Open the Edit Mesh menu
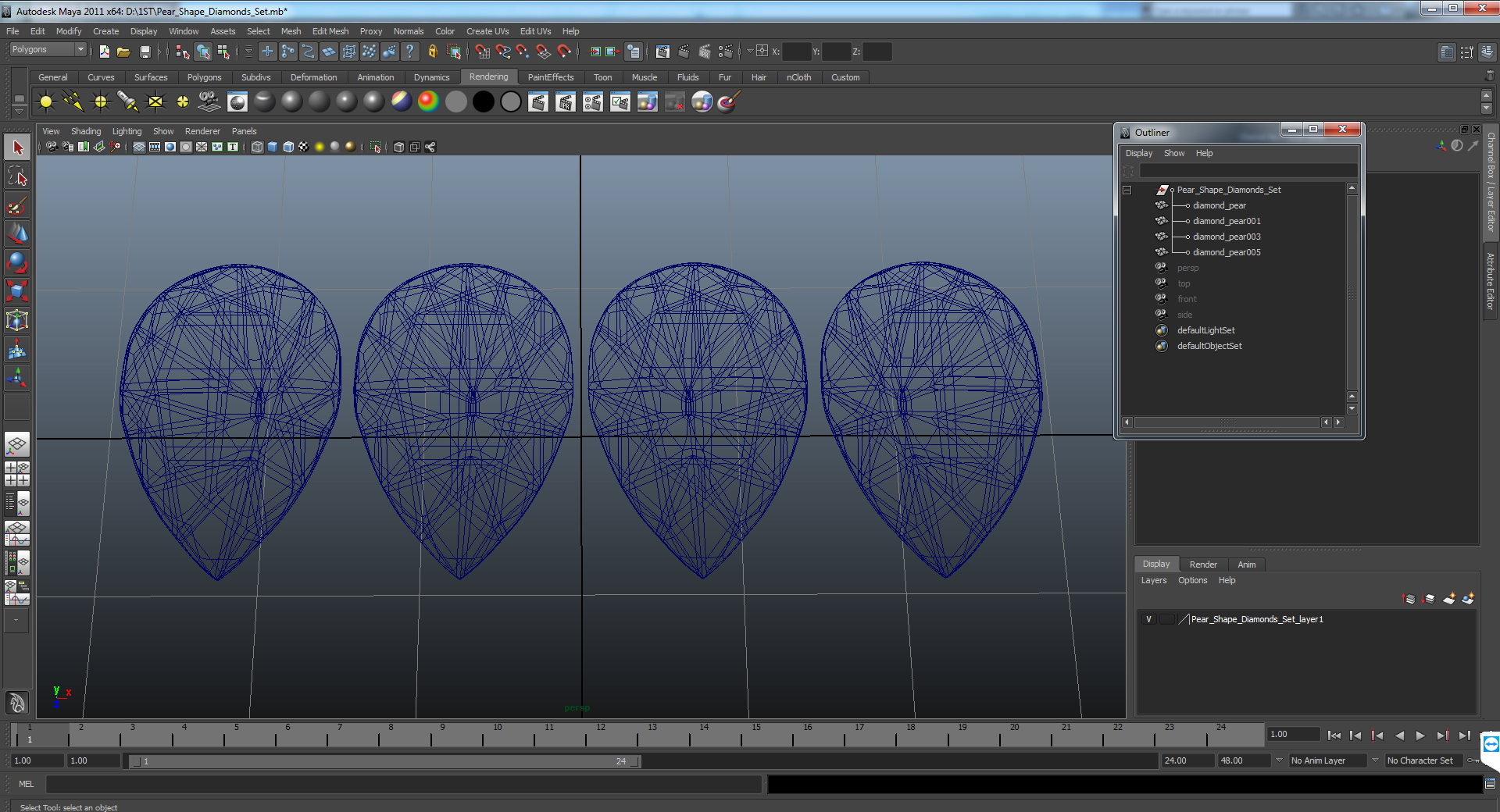This screenshot has height=812, width=1500. pyautogui.click(x=330, y=31)
